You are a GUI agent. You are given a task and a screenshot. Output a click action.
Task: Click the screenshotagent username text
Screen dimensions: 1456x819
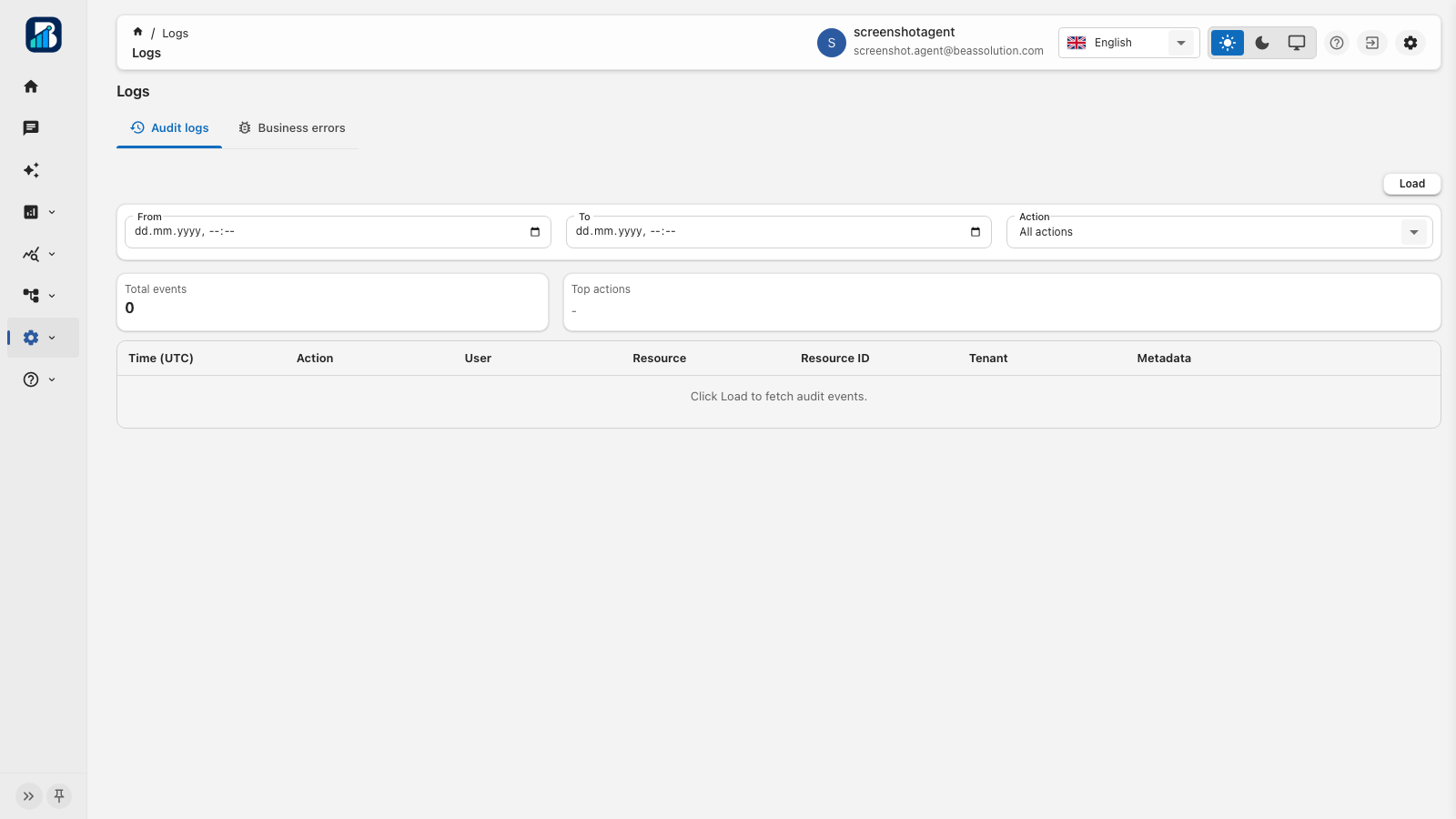pyautogui.click(x=905, y=32)
